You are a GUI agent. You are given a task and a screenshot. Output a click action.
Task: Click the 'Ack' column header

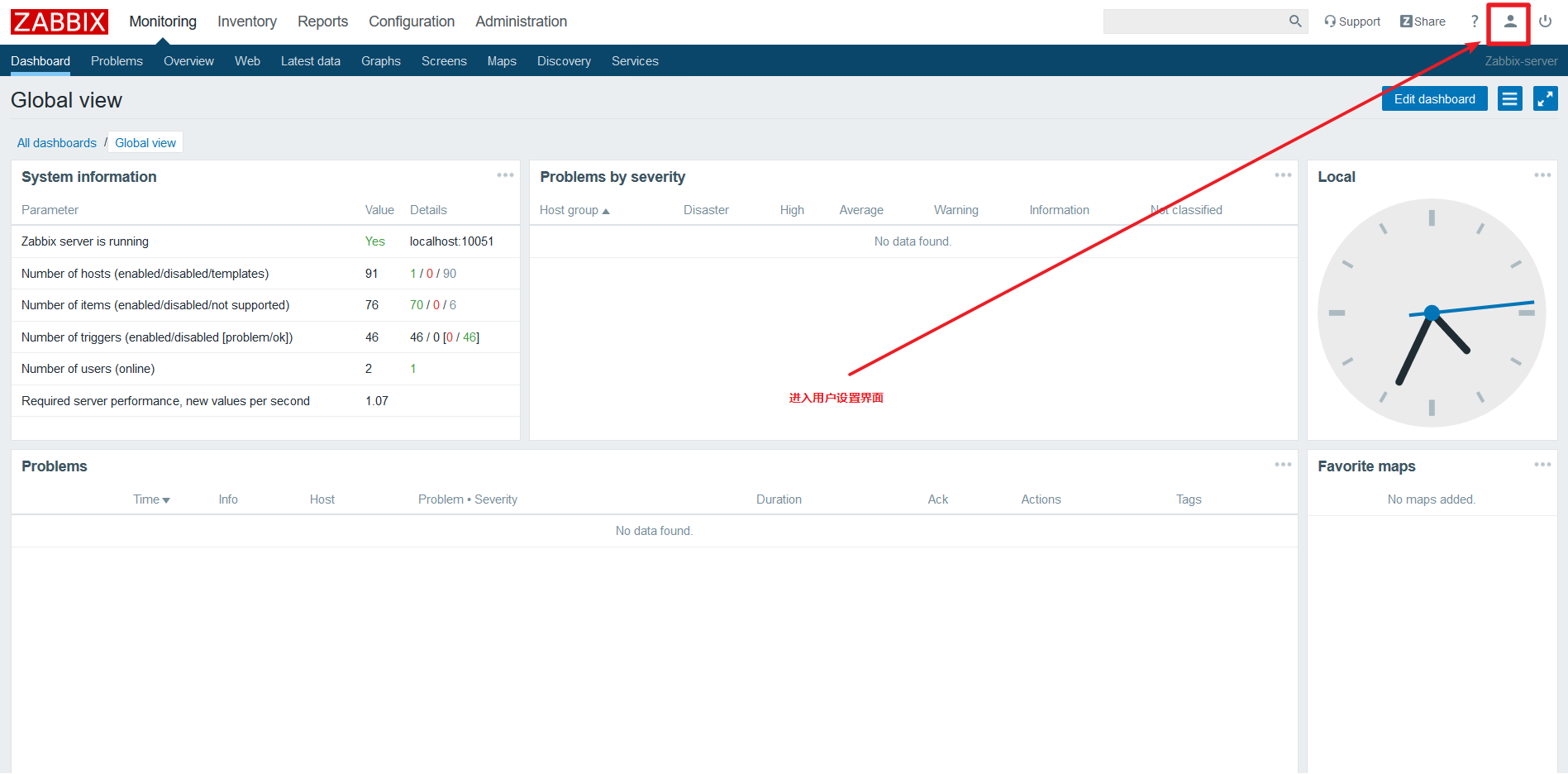point(938,499)
